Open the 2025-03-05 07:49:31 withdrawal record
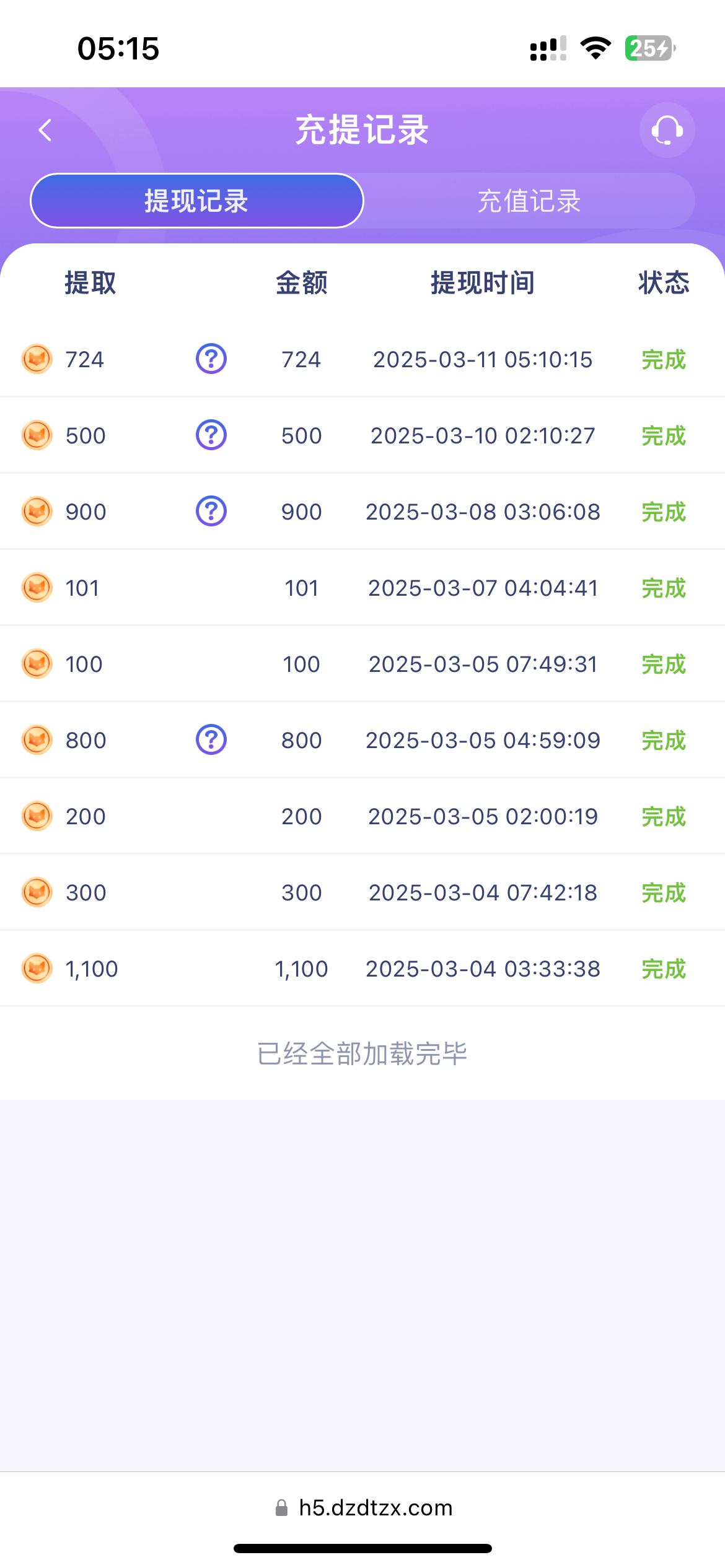 point(483,664)
